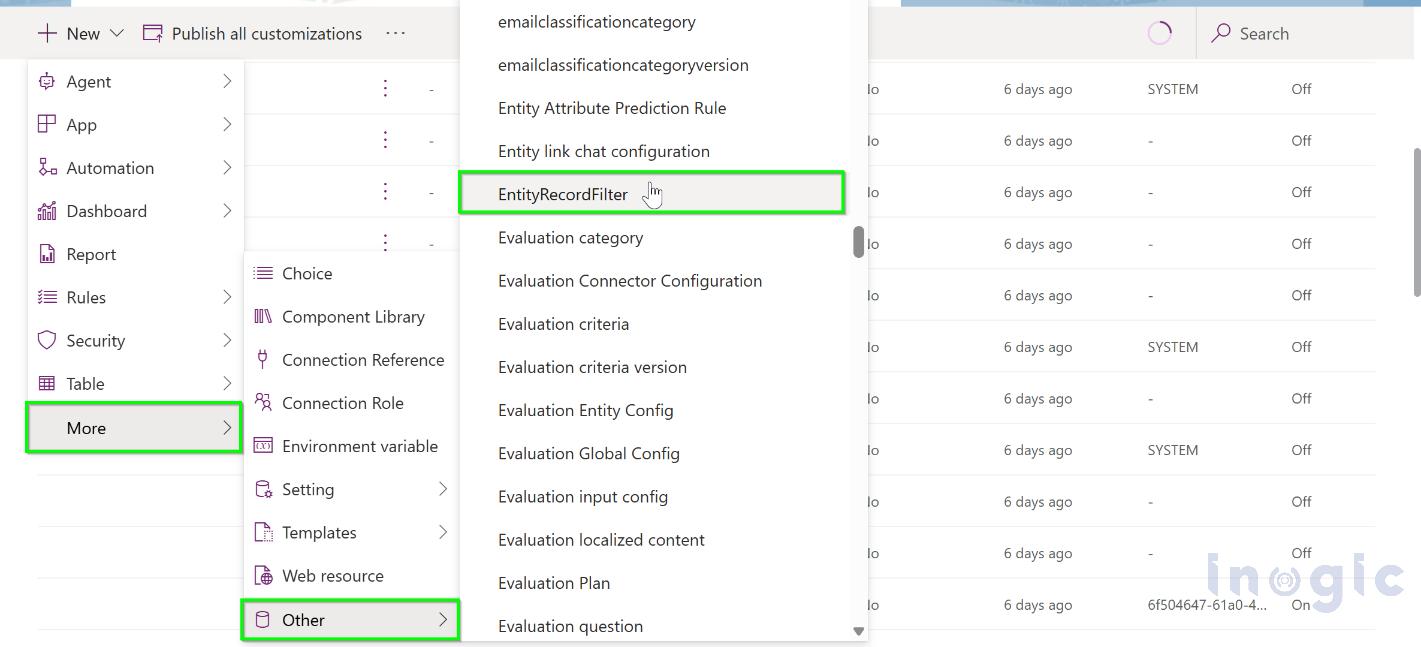Expand the Dashboard submenu arrow
Viewport: 1421px width, 647px height.
point(227,211)
